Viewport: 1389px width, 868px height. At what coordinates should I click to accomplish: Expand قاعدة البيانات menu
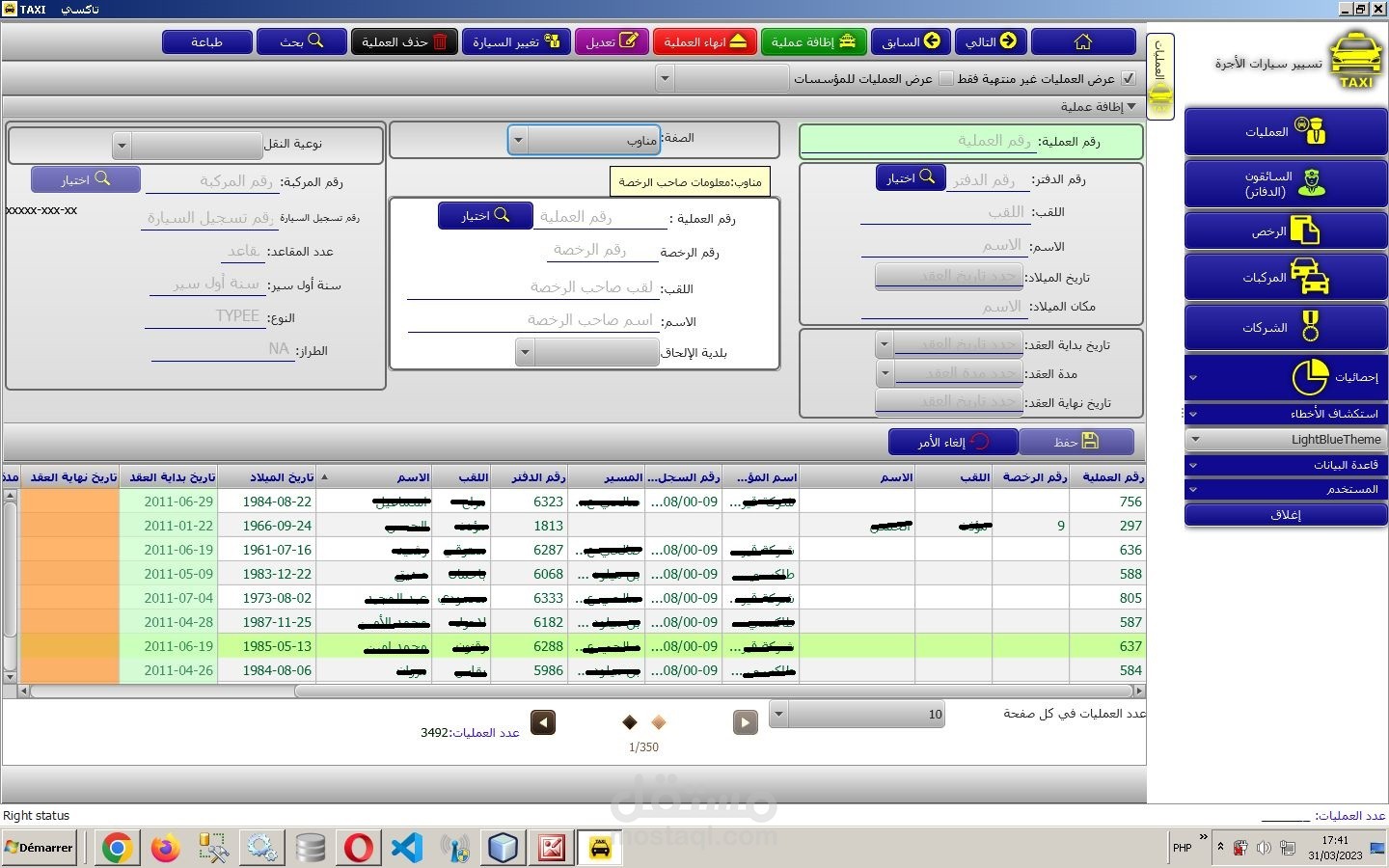1286,465
